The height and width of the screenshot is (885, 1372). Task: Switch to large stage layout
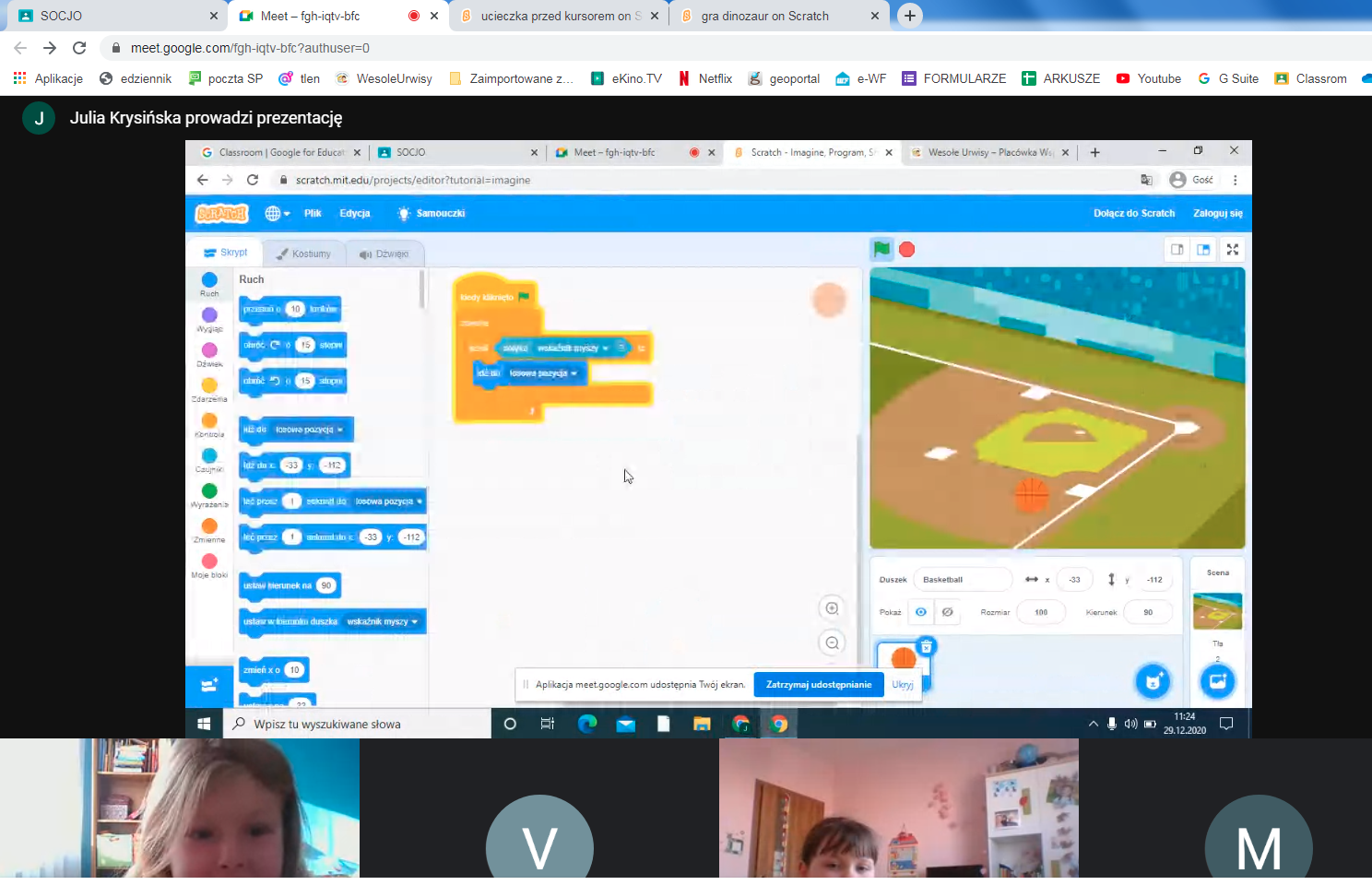pyautogui.click(x=1203, y=249)
